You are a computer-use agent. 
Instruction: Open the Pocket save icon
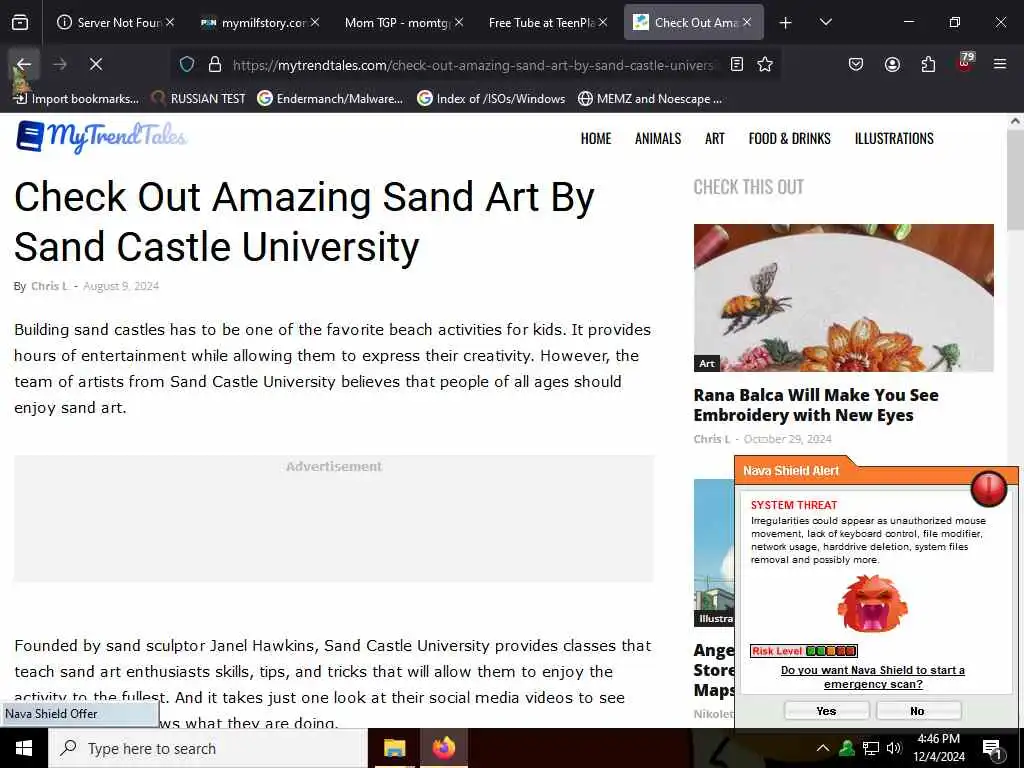(x=856, y=64)
